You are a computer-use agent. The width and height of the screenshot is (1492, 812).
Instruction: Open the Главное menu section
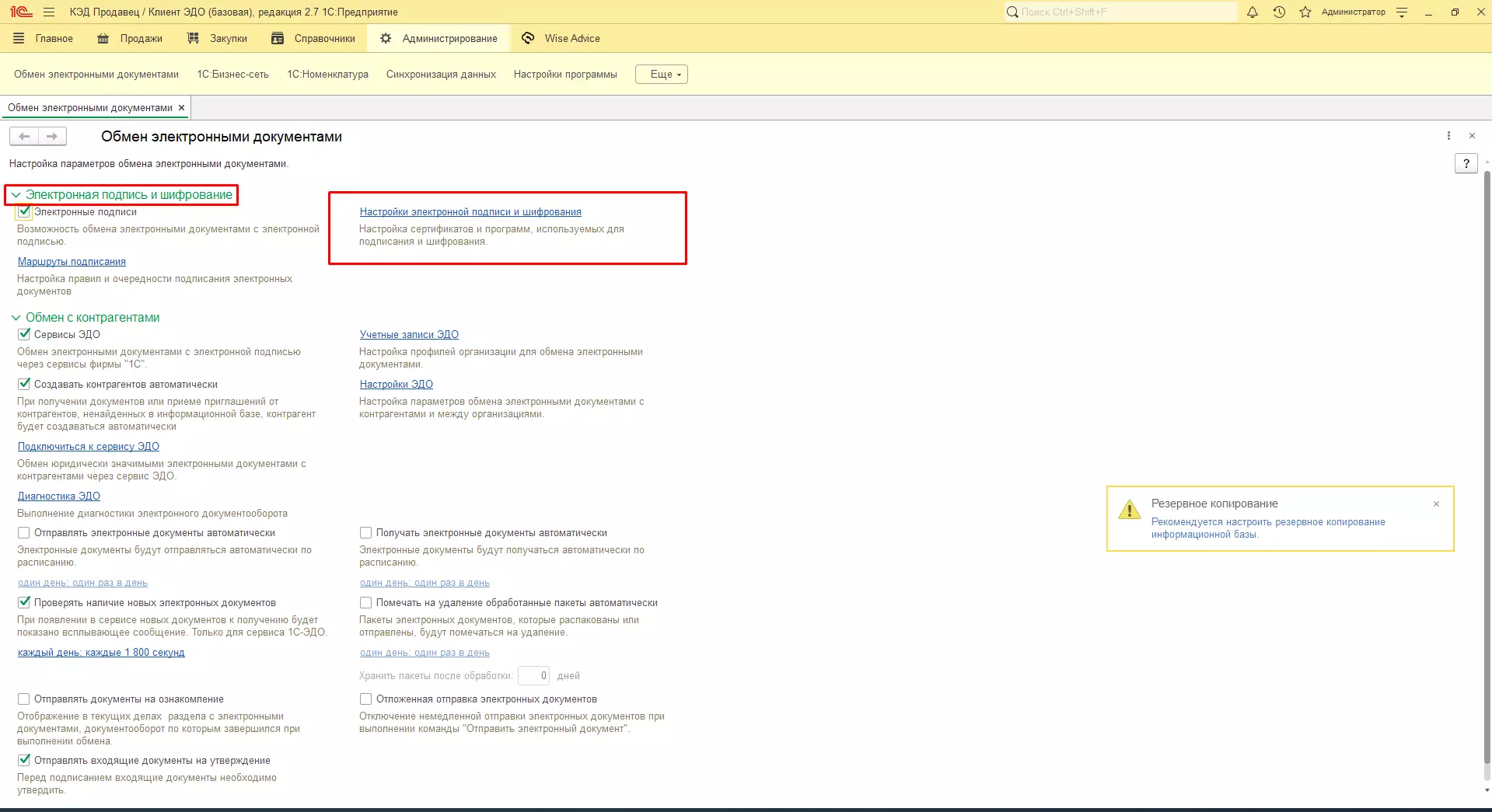[54, 38]
